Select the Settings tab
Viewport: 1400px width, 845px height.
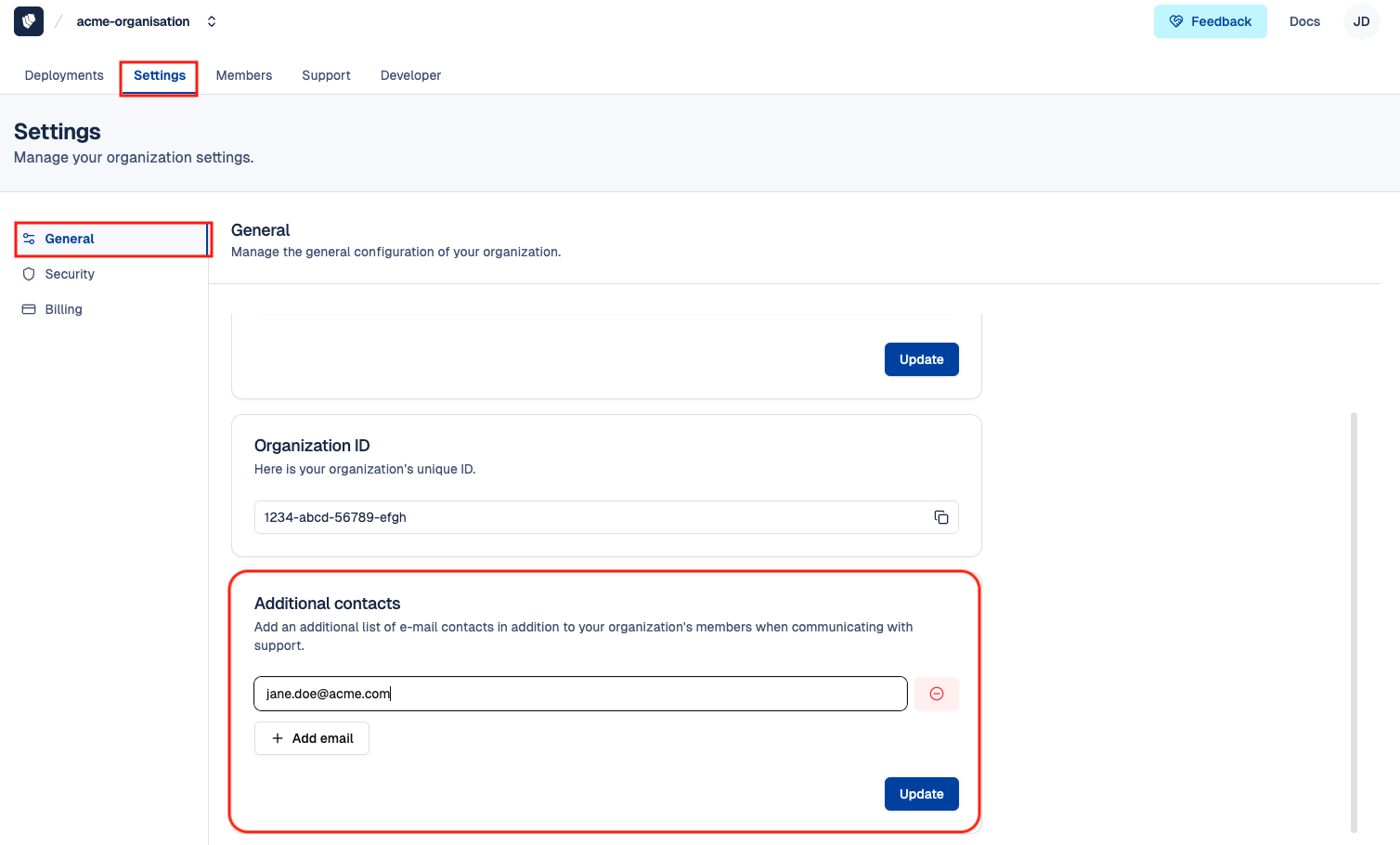pyautogui.click(x=160, y=75)
